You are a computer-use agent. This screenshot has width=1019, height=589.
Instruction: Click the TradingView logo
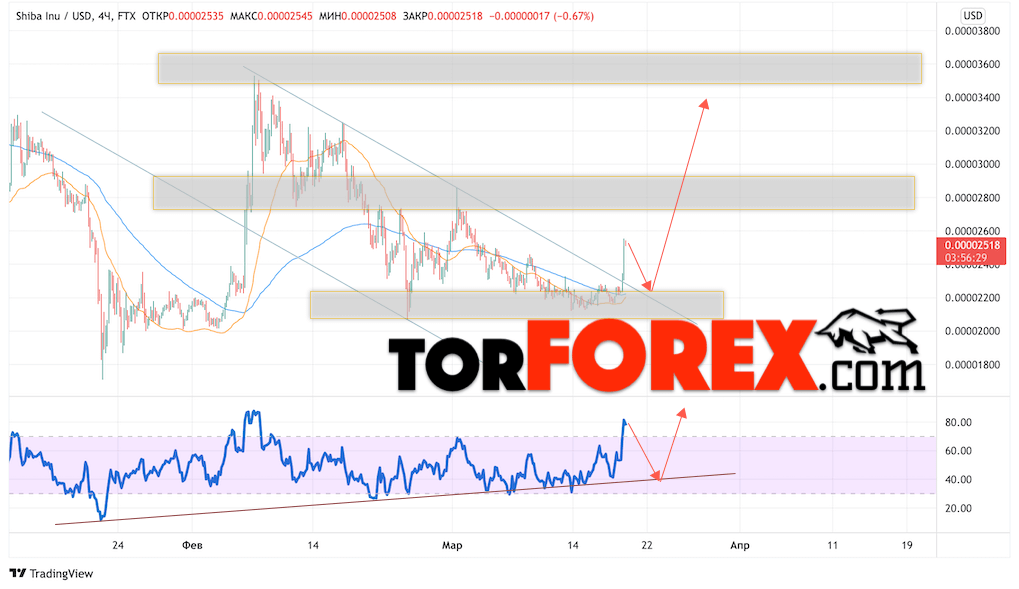click(51, 573)
